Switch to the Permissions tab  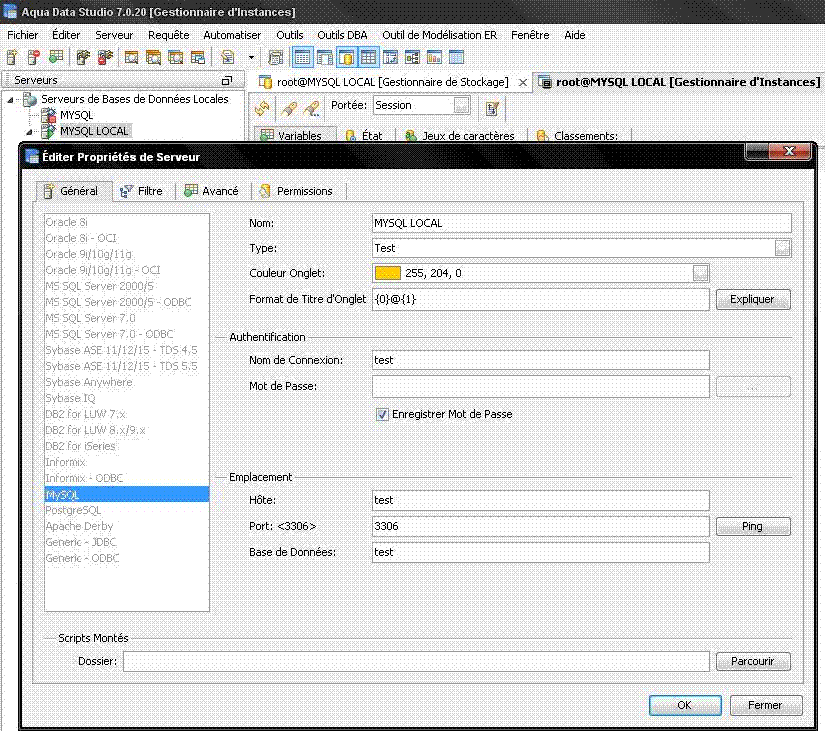coord(297,191)
